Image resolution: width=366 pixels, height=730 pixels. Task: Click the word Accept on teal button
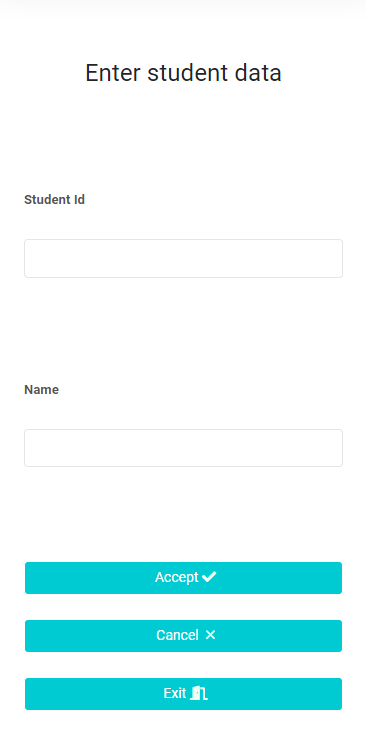(x=177, y=578)
